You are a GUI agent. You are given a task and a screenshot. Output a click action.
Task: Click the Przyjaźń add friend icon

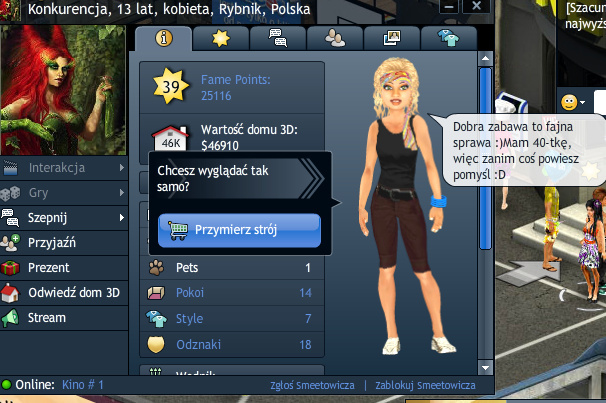pos(10,243)
